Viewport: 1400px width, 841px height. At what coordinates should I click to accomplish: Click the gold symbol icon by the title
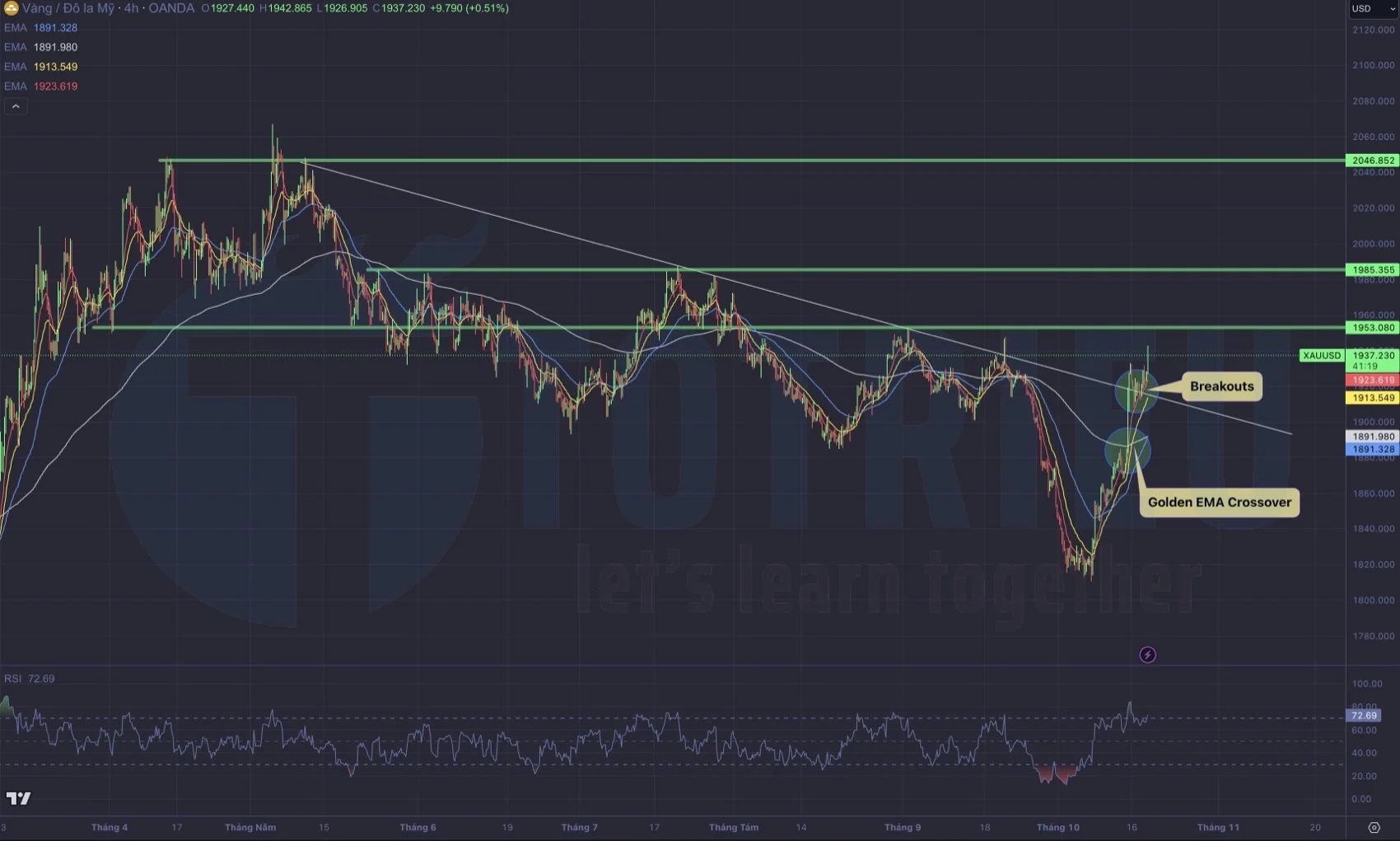pos(11,8)
